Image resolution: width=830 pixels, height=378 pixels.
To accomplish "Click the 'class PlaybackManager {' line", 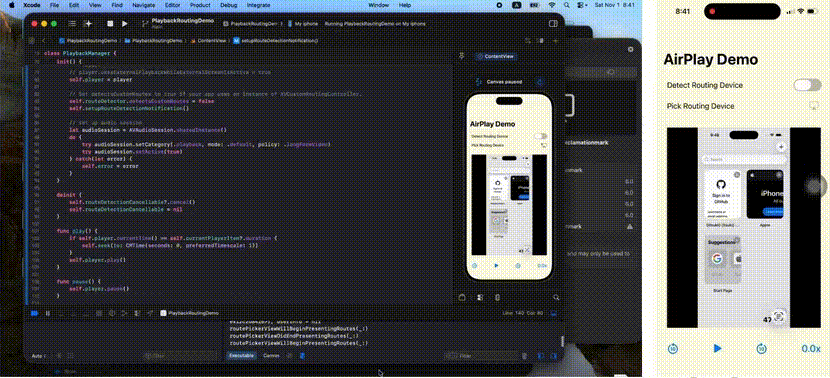I will point(80,53).
